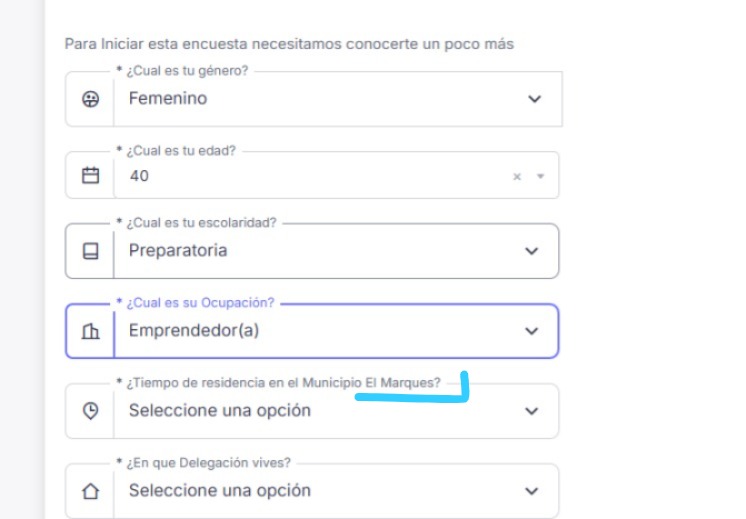The height and width of the screenshot is (519, 746).
Task: Open the Ocupación dropdown chevron
Action: 532,331
